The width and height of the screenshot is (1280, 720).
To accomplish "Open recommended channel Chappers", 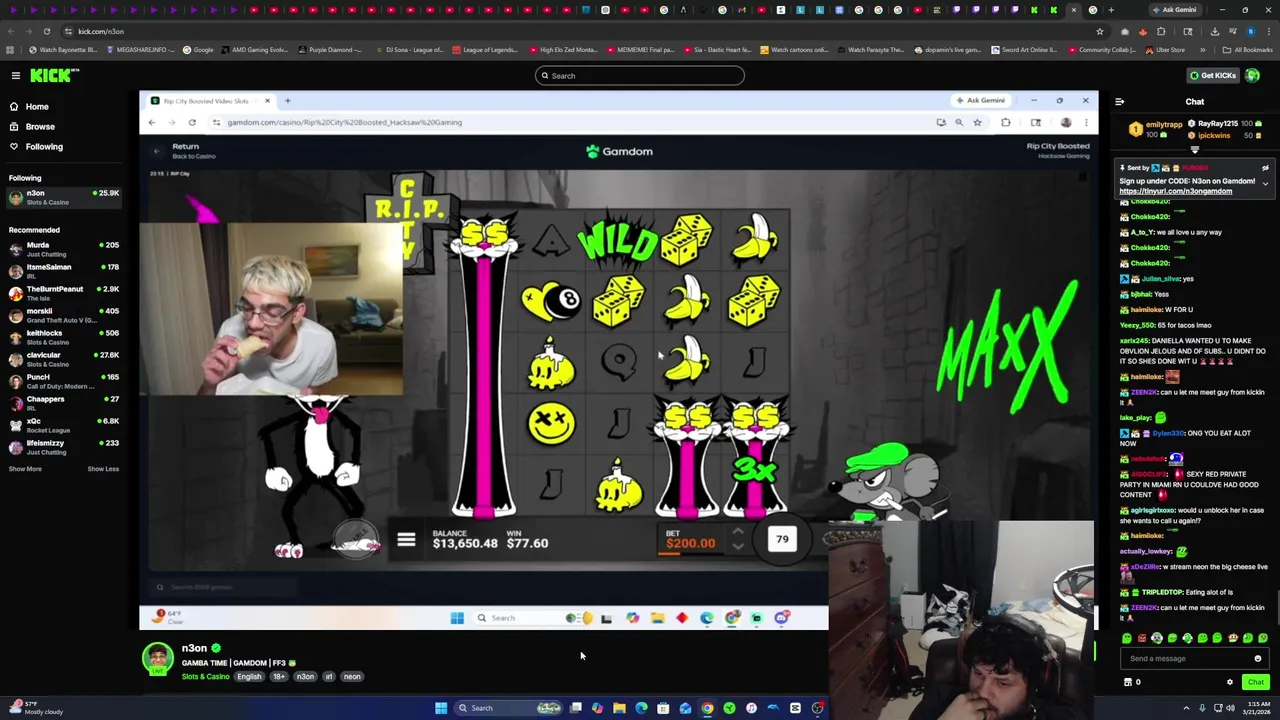I will click(x=62, y=403).
